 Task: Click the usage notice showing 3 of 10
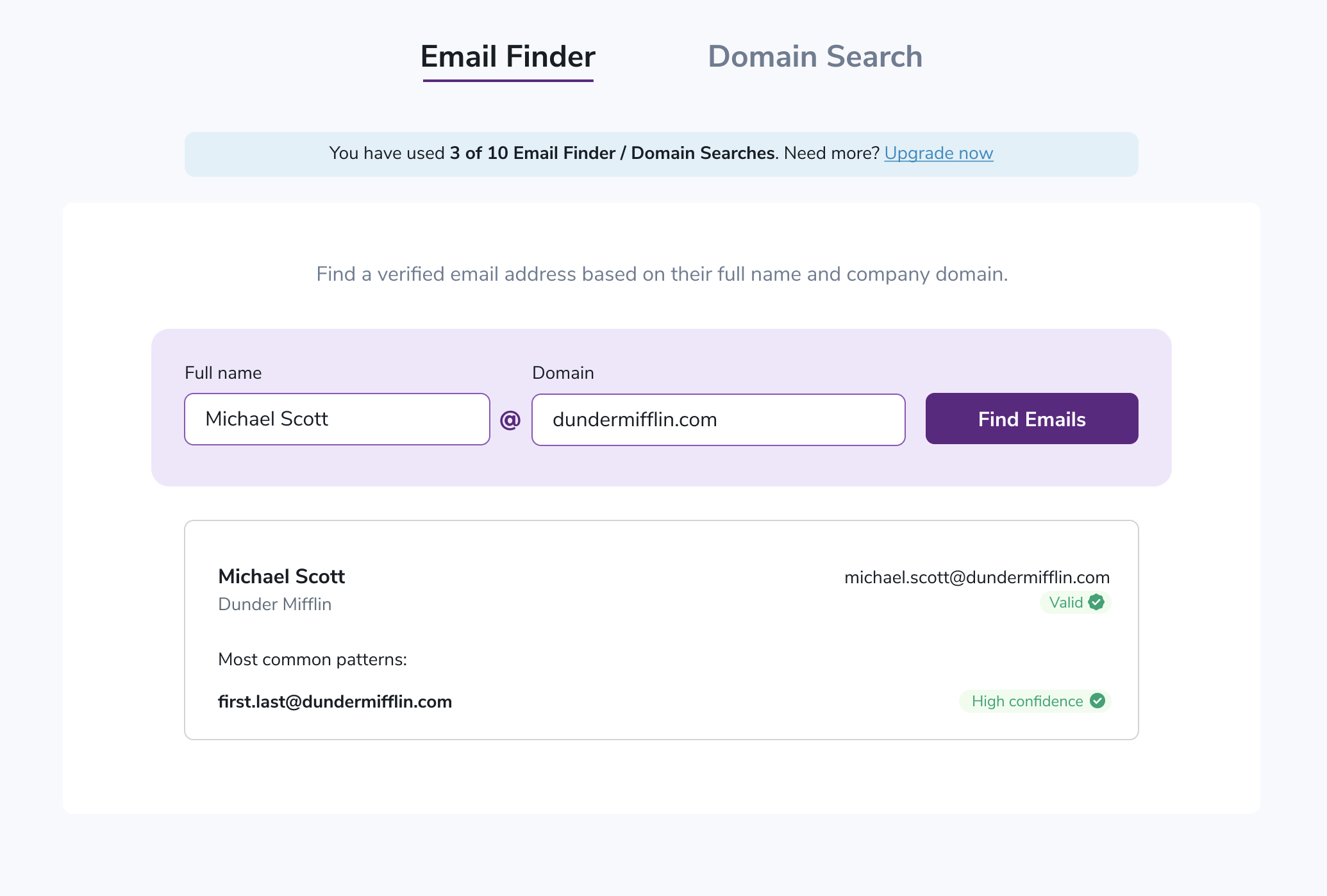[x=660, y=154]
